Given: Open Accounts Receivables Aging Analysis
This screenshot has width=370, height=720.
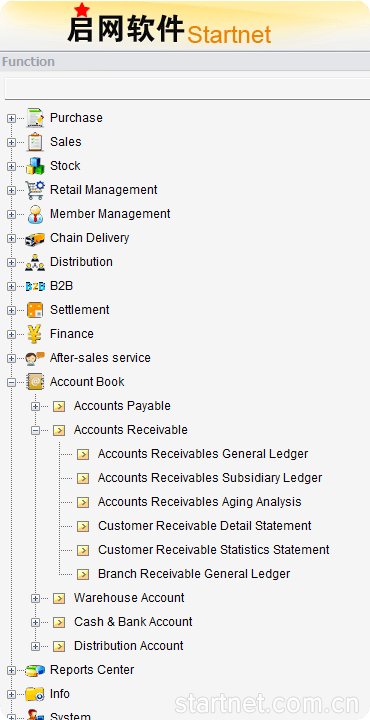Looking at the screenshot, I should [x=200, y=502].
